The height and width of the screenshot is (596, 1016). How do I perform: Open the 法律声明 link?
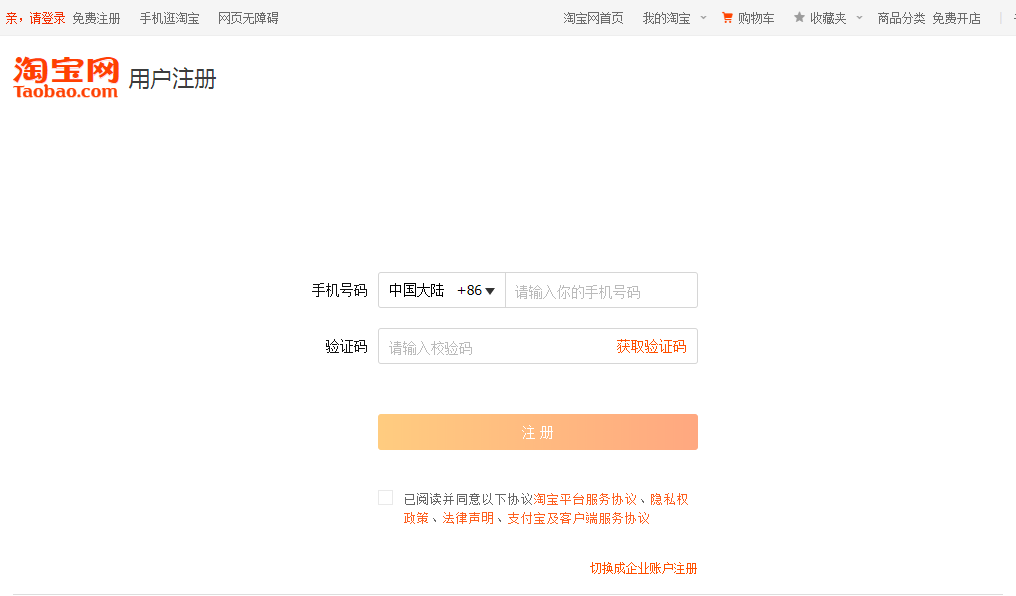click(468, 518)
